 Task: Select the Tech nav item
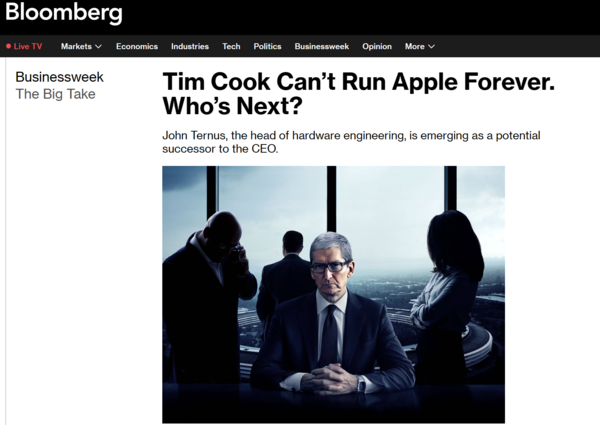tap(231, 46)
